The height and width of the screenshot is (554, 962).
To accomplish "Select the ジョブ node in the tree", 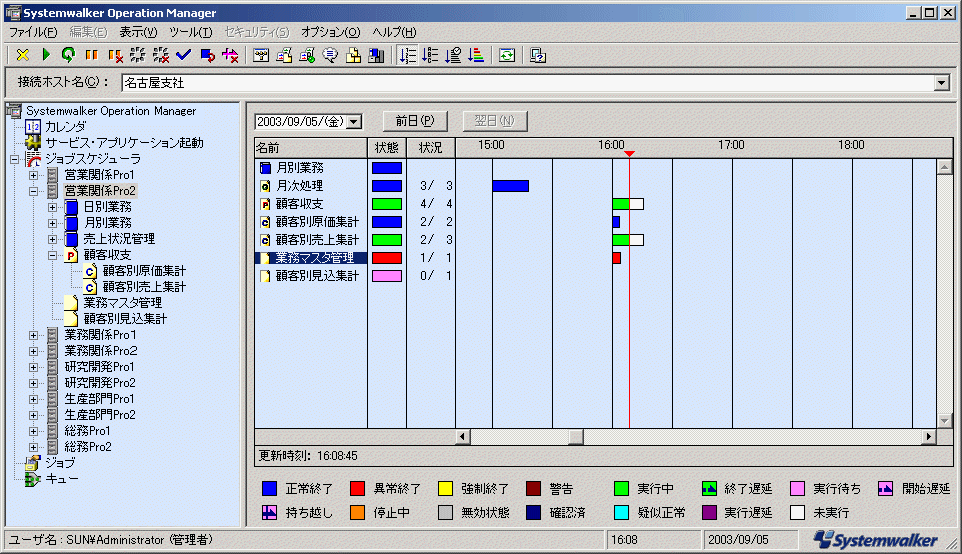I will (60, 463).
